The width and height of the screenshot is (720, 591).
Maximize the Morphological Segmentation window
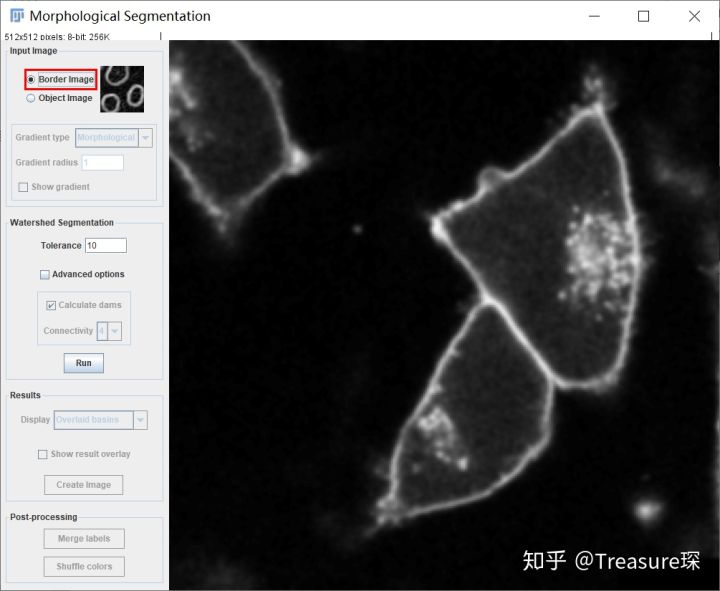[643, 16]
